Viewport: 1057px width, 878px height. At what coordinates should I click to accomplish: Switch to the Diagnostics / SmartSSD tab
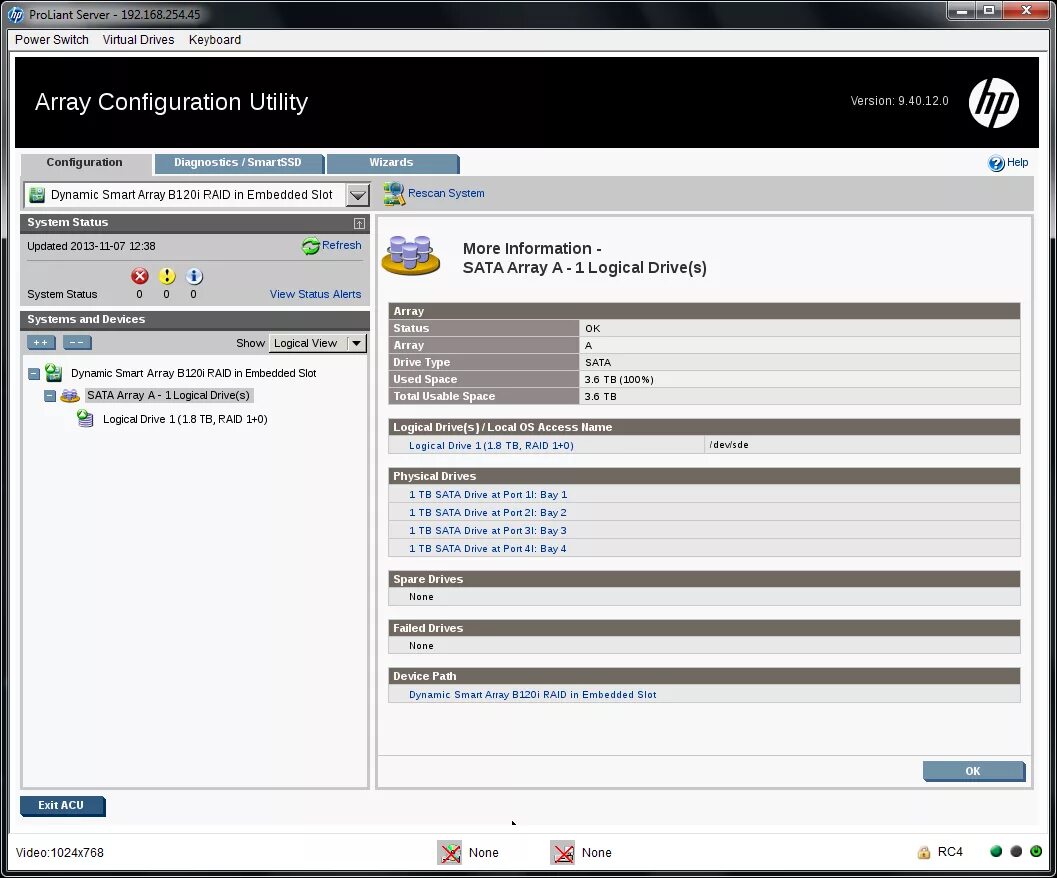(238, 163)
